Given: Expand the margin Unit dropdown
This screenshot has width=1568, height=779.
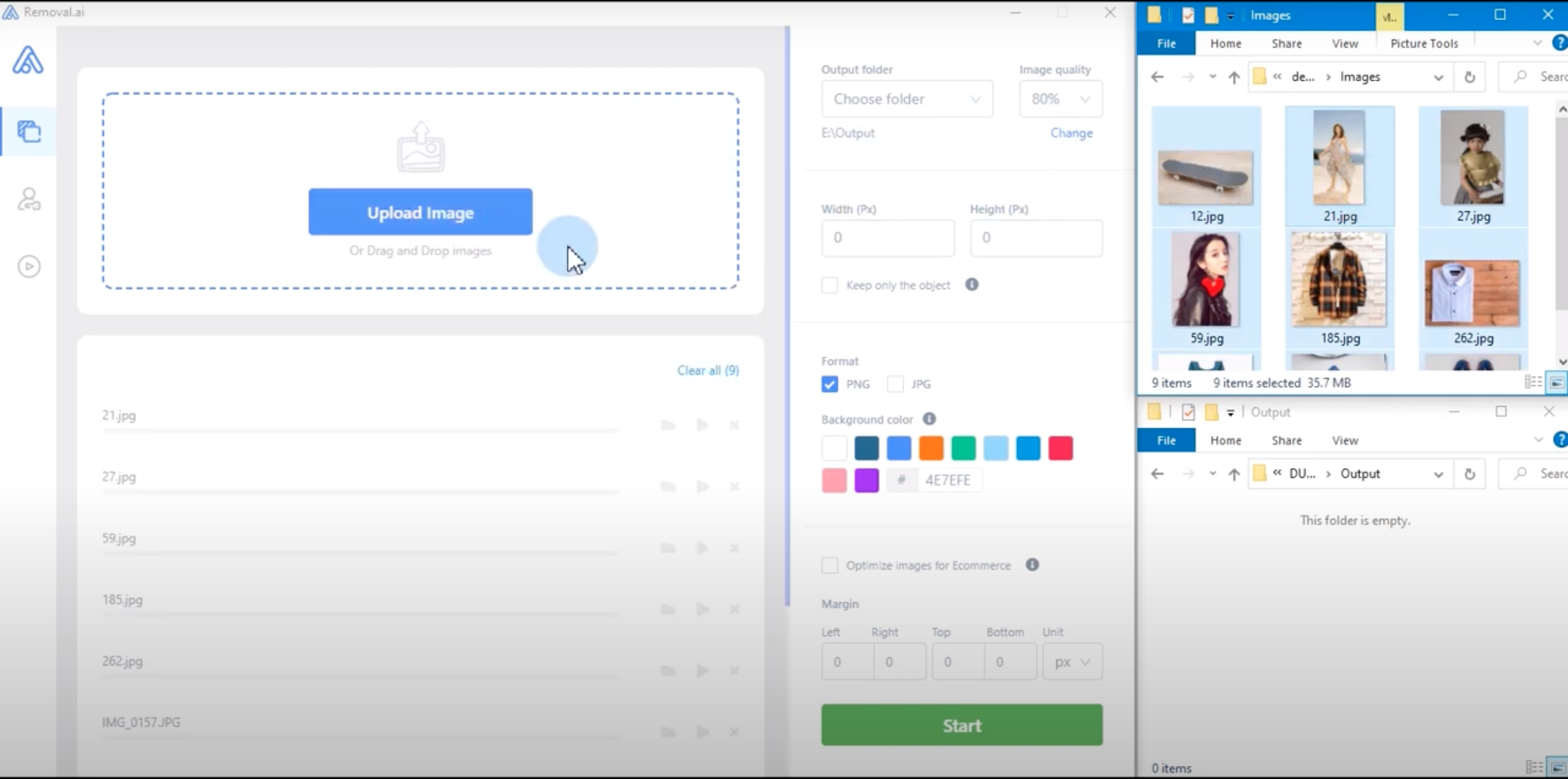Looking at the screenshot, I should coord(1072,661).
